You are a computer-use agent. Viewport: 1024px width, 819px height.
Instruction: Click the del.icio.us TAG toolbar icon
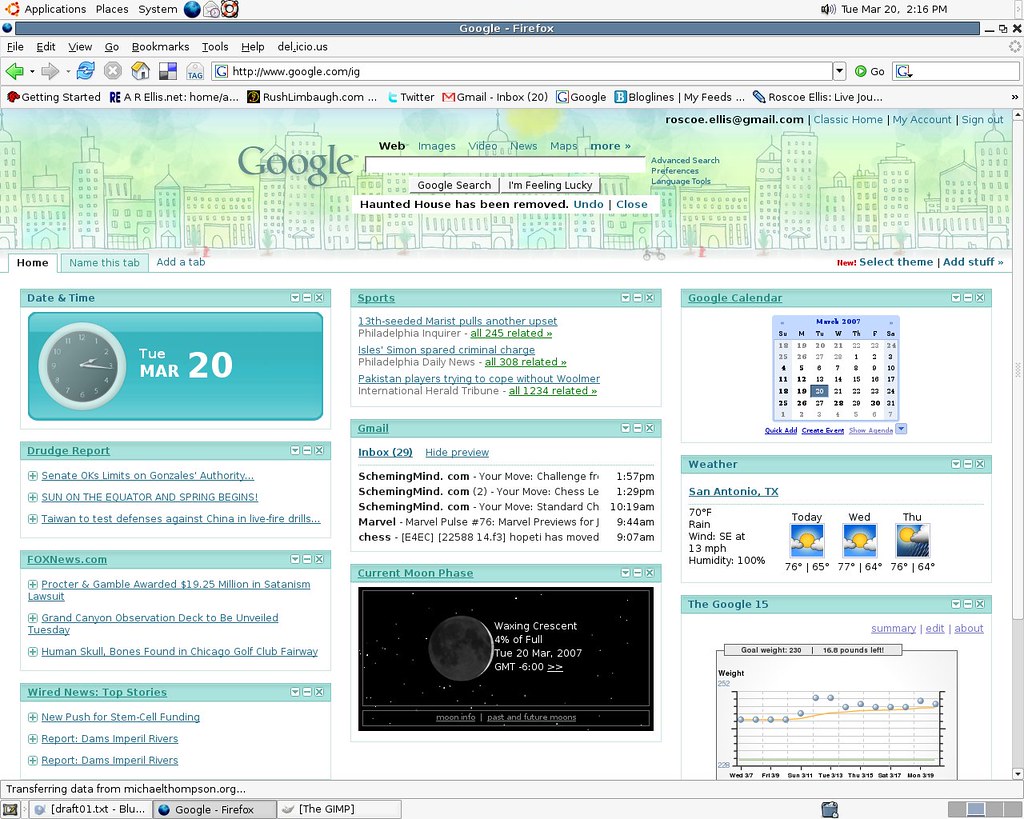coord(194,71)
